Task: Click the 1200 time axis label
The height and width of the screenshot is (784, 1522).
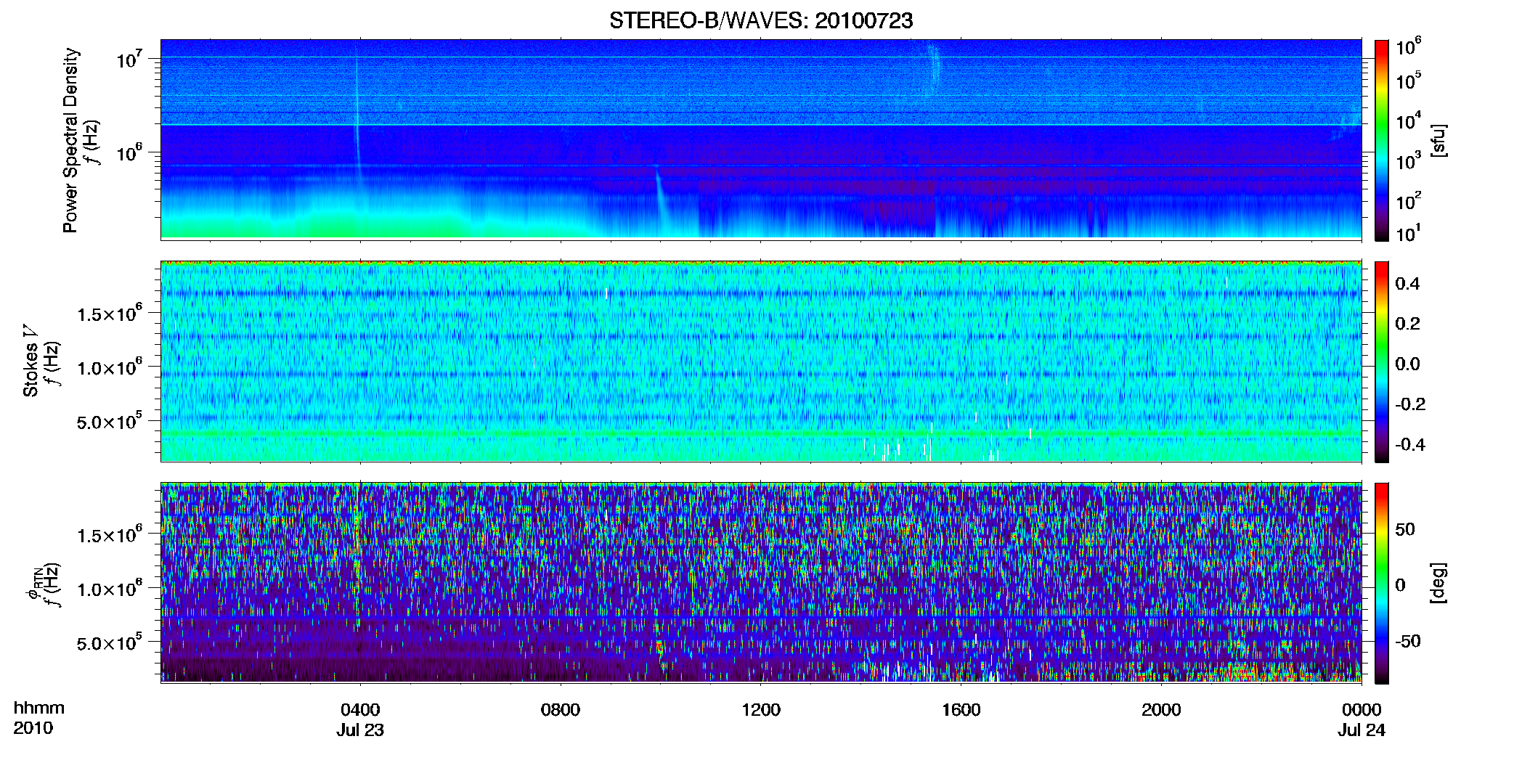Action: point(761,709)
